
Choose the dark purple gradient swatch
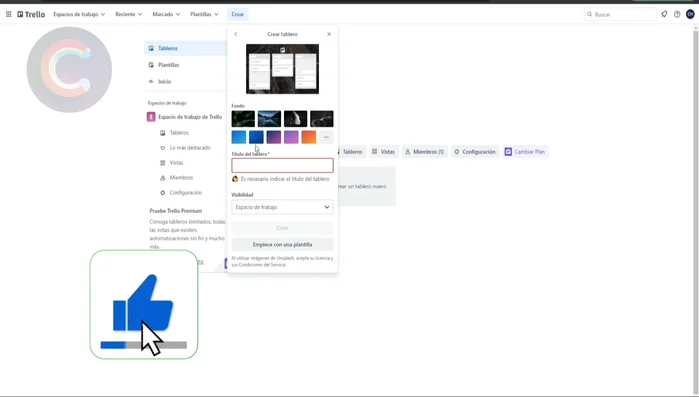(x=274, y=137)
